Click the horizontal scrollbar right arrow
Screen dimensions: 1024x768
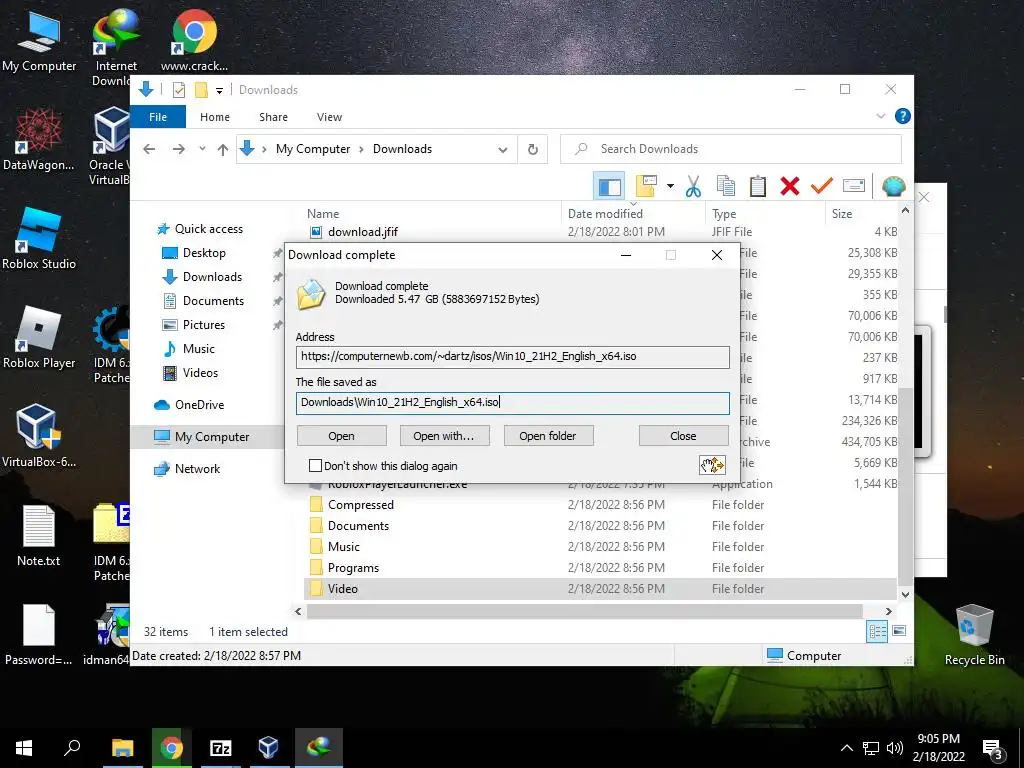[889, 611]
